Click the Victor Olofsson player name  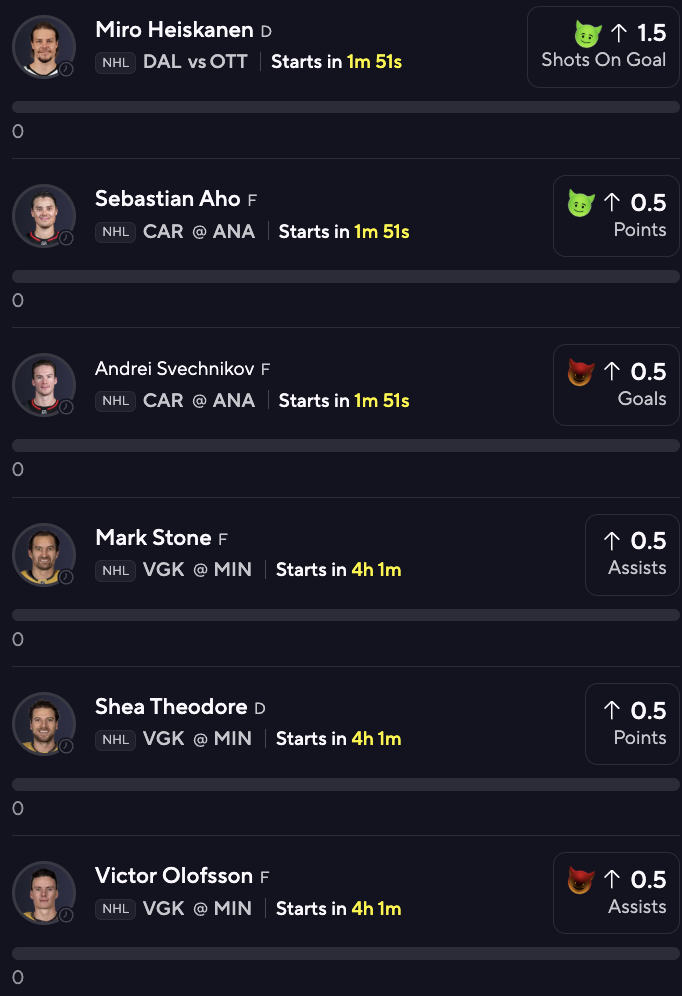tap(173, 876)
